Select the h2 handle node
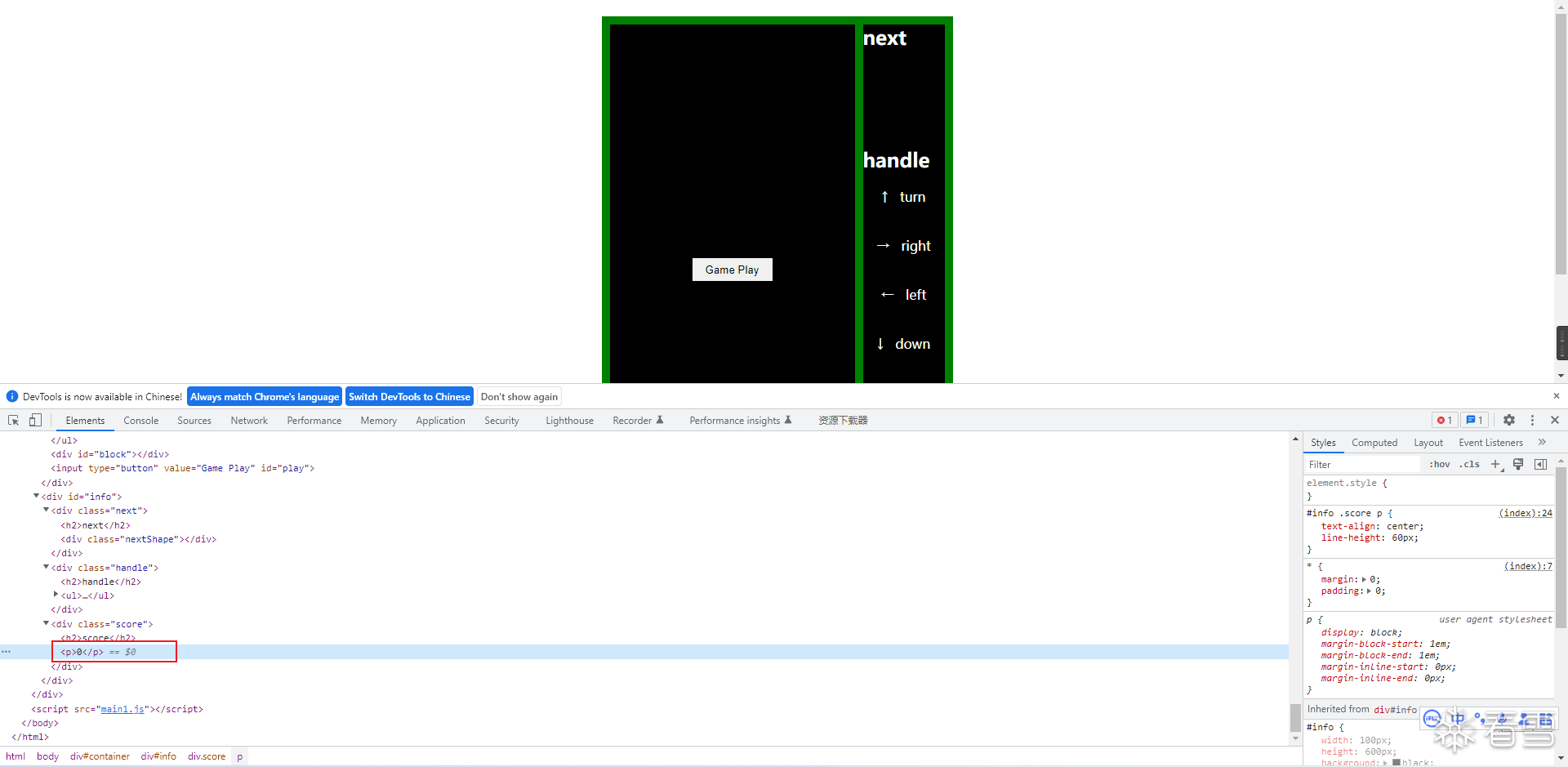This screenshot has height=767, width=1568. (100, 582)
